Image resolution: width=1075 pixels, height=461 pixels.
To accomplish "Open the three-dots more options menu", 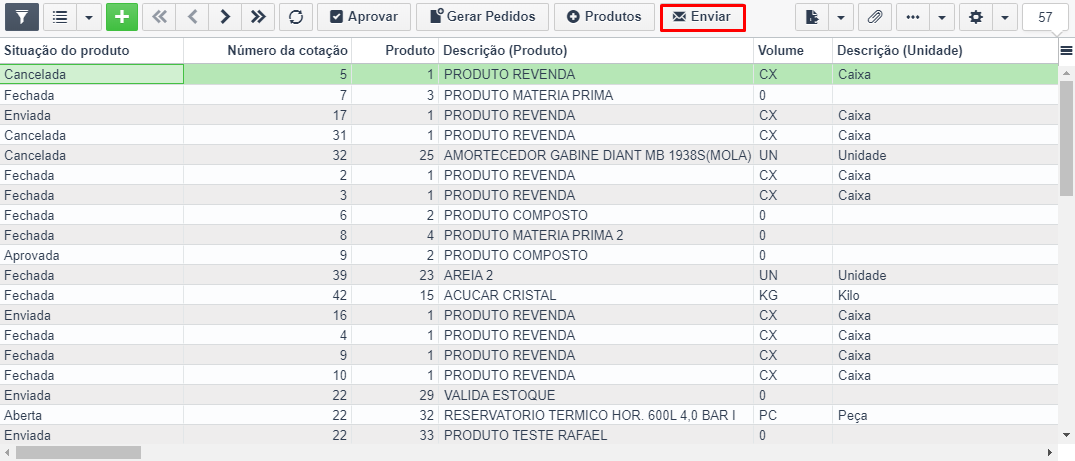I will click(x=912, y=17).
